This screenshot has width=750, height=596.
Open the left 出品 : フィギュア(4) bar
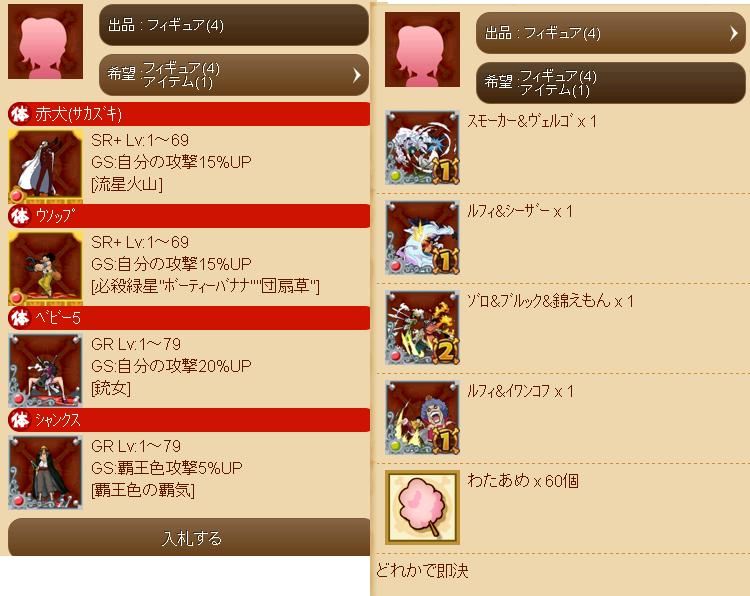click(234, 25)
